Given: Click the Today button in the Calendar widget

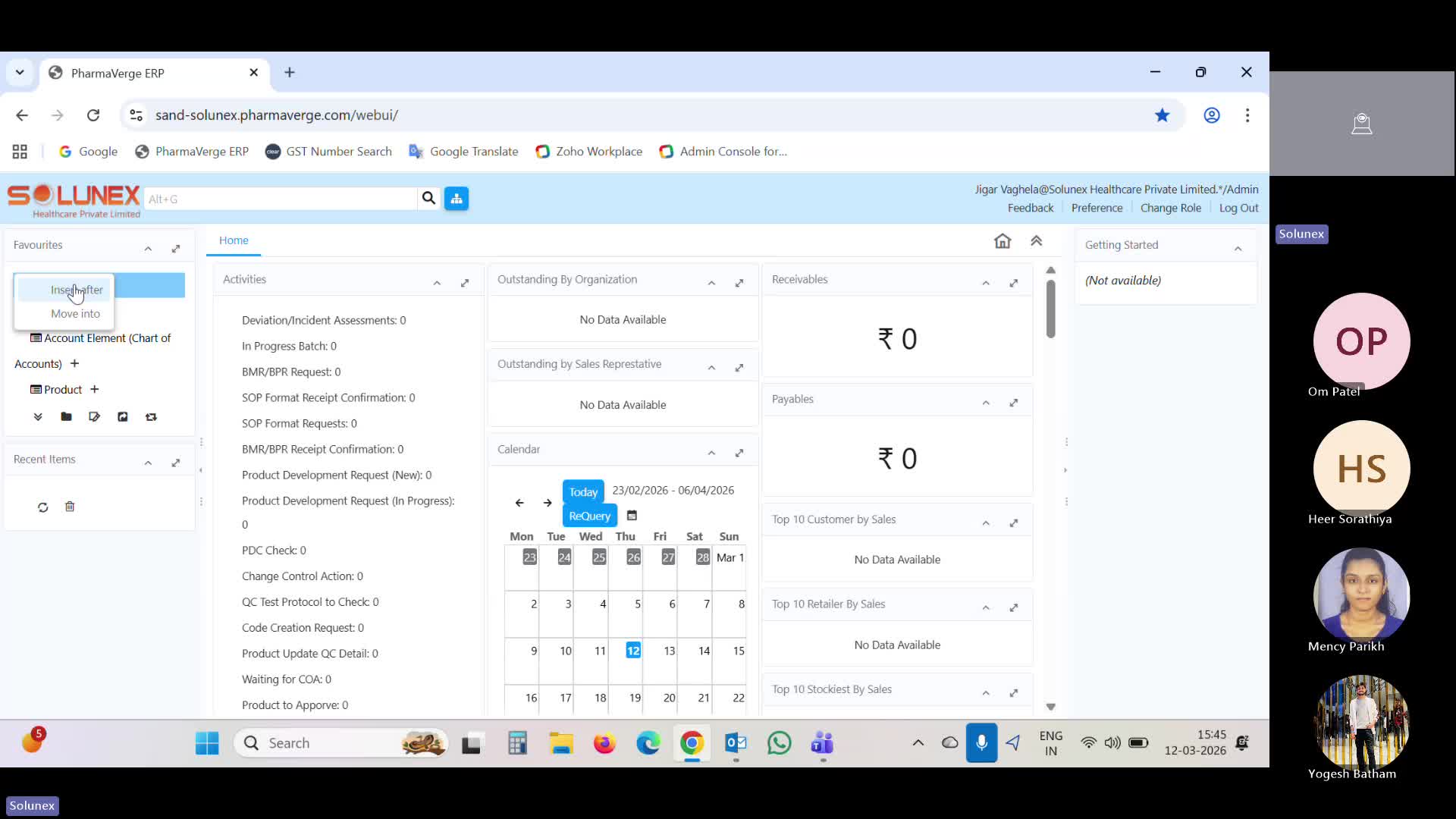Looking at the screenshot, I should pyautogui.click(x=582, y=491).
